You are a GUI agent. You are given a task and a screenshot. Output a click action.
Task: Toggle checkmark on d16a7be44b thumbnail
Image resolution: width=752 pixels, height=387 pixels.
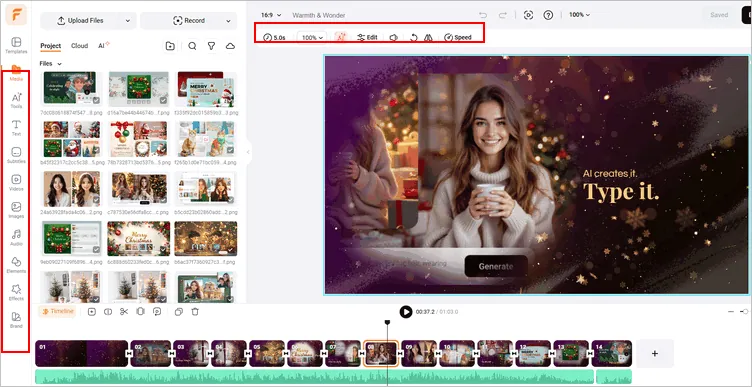164,101
